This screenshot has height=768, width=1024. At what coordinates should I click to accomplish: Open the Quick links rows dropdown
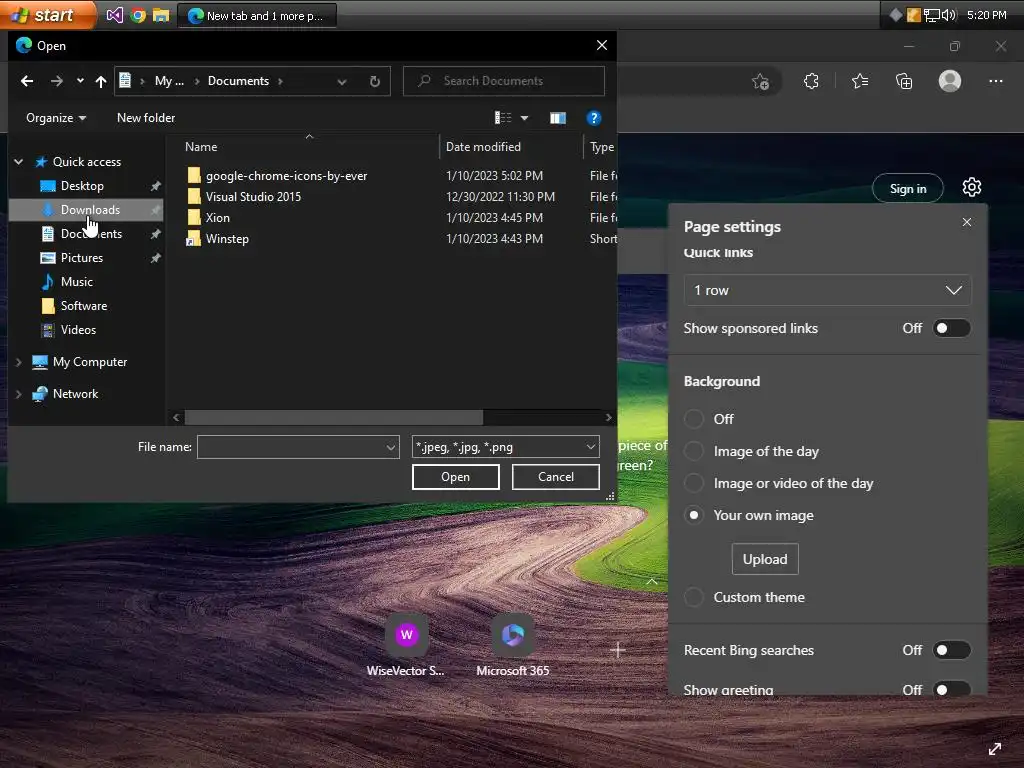(x=827, y=290)
